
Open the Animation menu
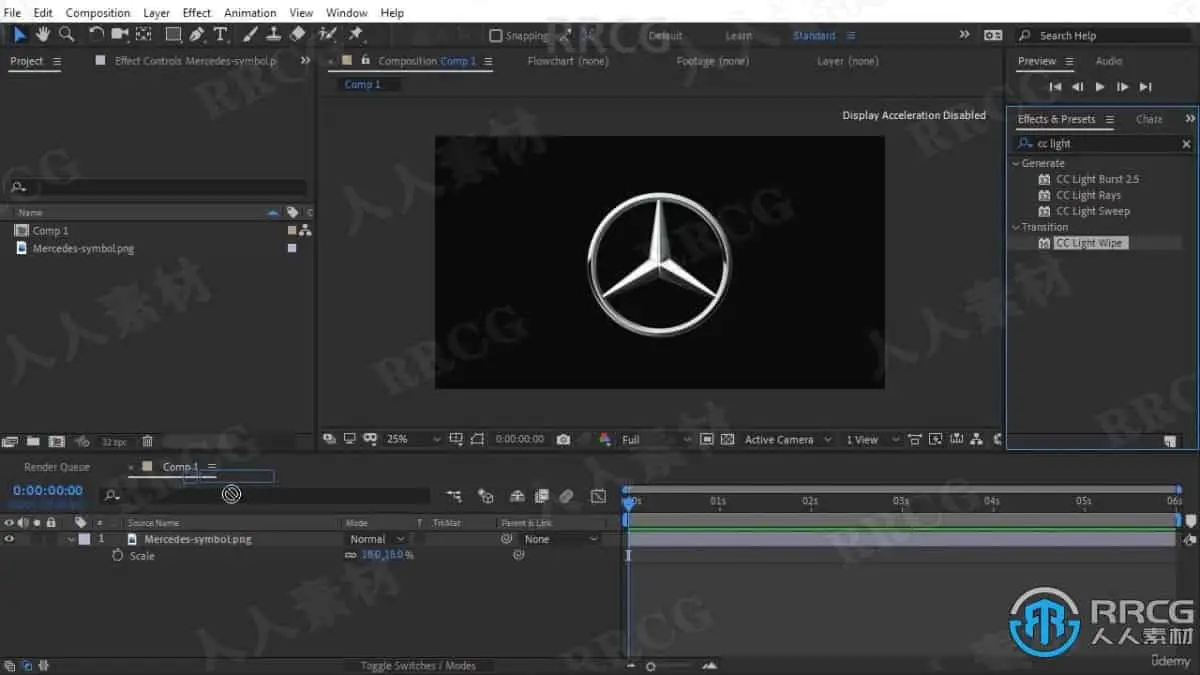coord(250,13)
